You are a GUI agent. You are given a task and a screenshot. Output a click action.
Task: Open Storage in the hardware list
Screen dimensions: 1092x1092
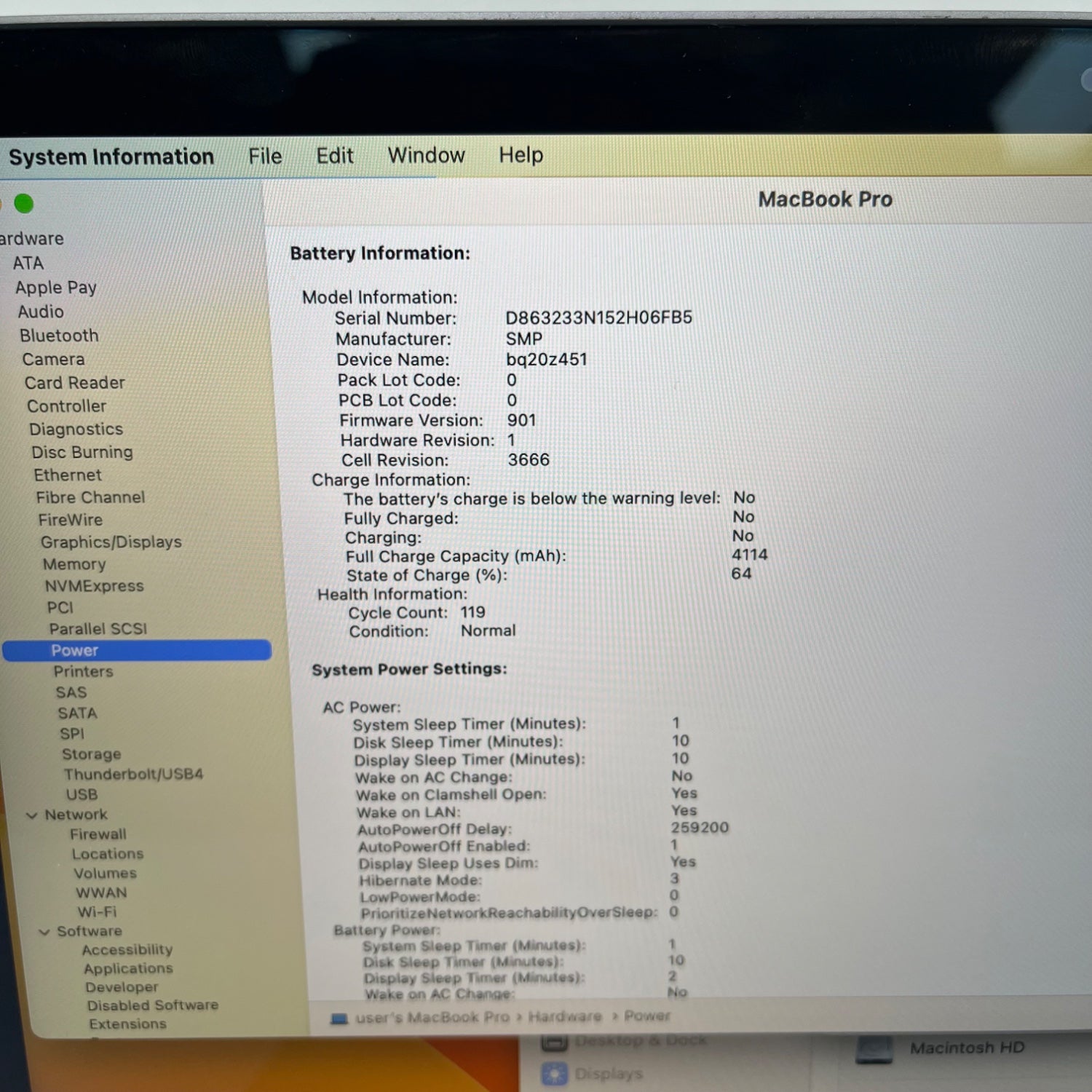tap(91, 754)
